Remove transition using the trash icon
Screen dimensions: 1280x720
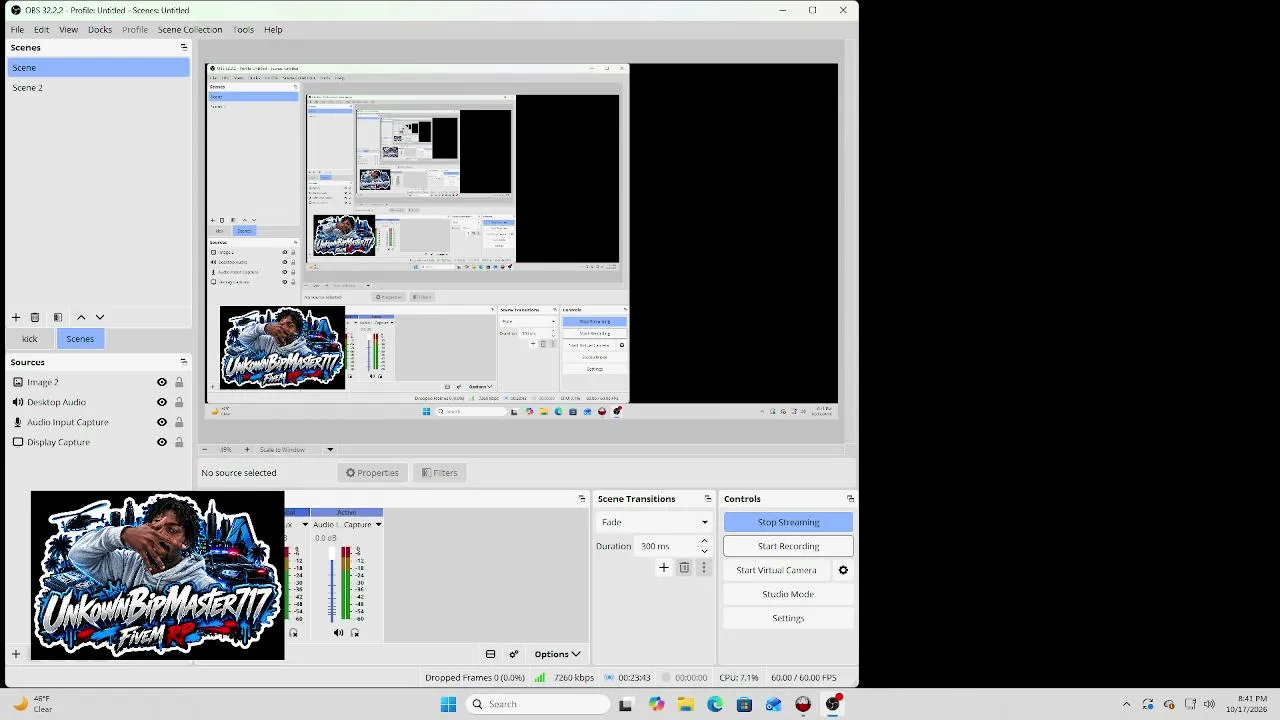[x=684, y=568]
